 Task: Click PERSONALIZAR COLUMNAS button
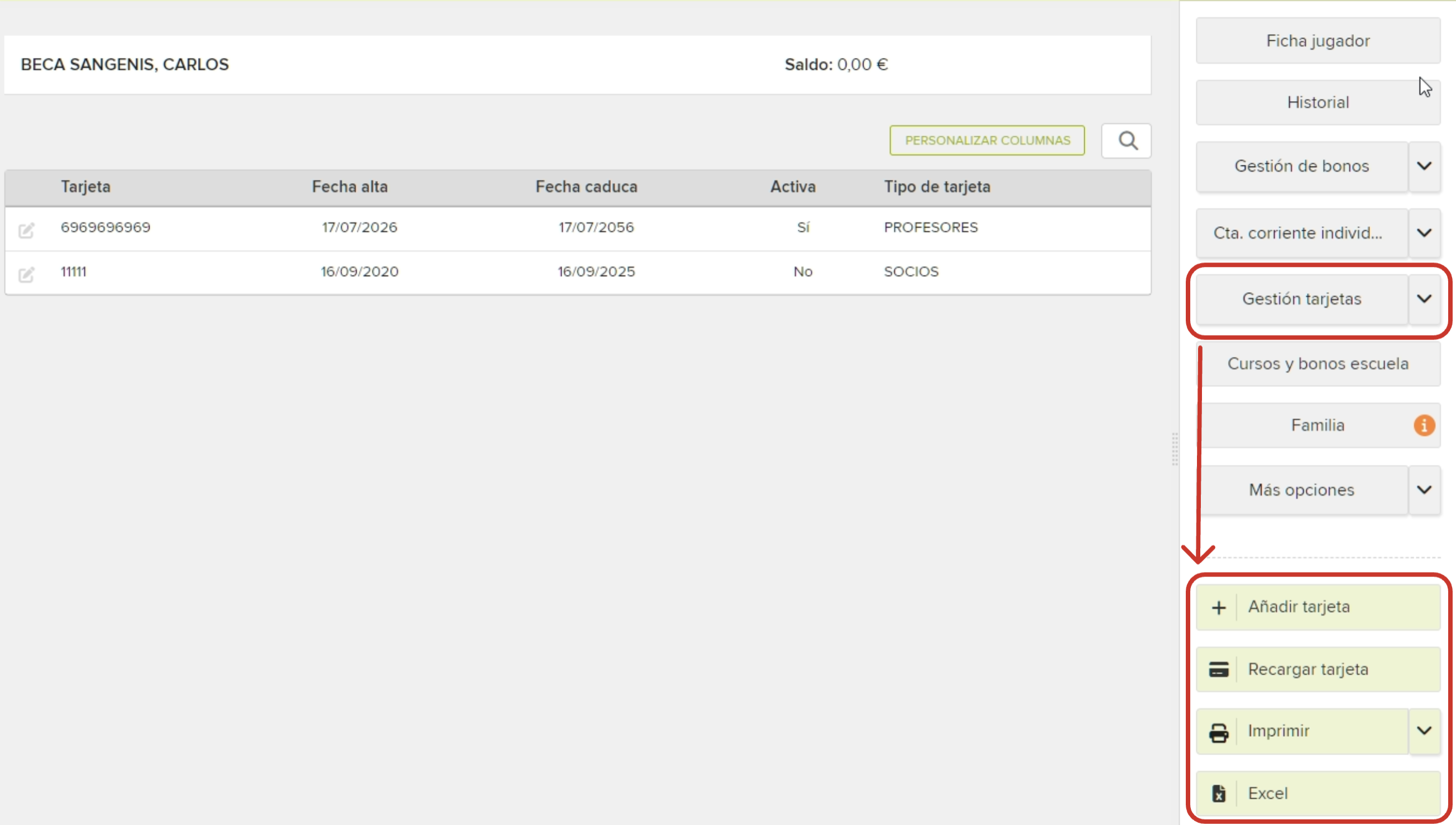click(x=988, y=141)
